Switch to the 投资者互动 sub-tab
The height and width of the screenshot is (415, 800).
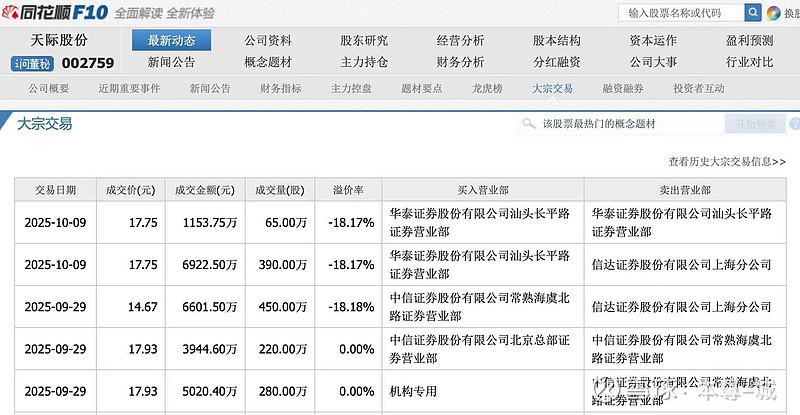[698, 88]
